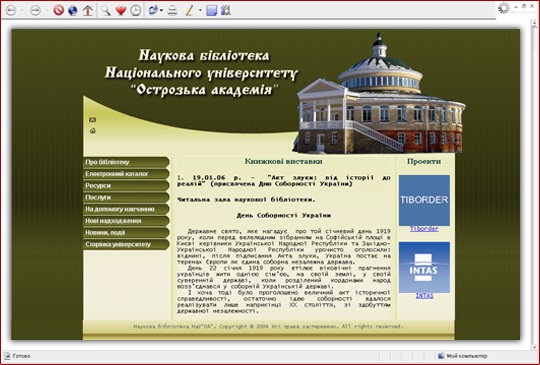Image resolution: width=540 pixels, height=365 pixels.
Task: Click the envelope email icon on the site
Action: coord(92,120)
